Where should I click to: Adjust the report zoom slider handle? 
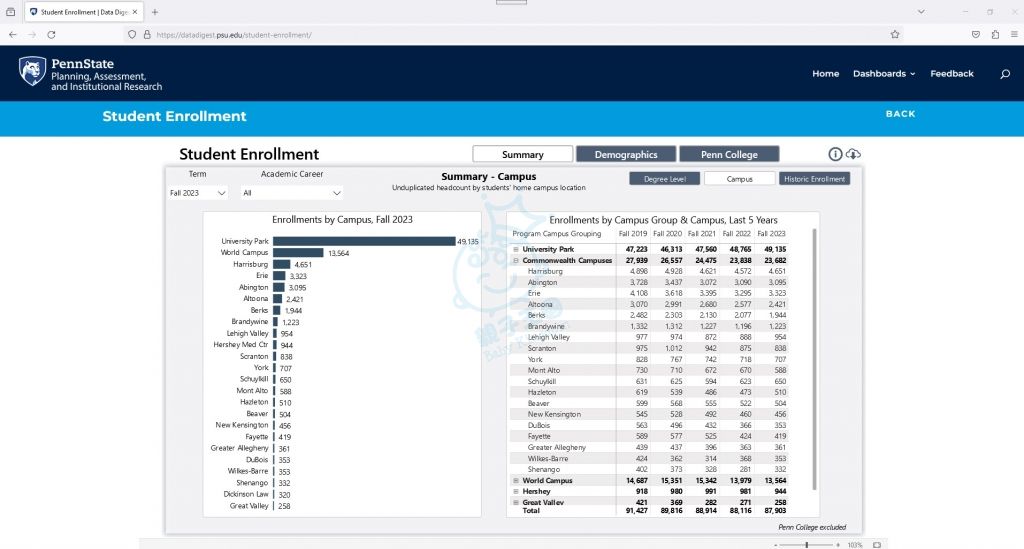pos(807,544)
